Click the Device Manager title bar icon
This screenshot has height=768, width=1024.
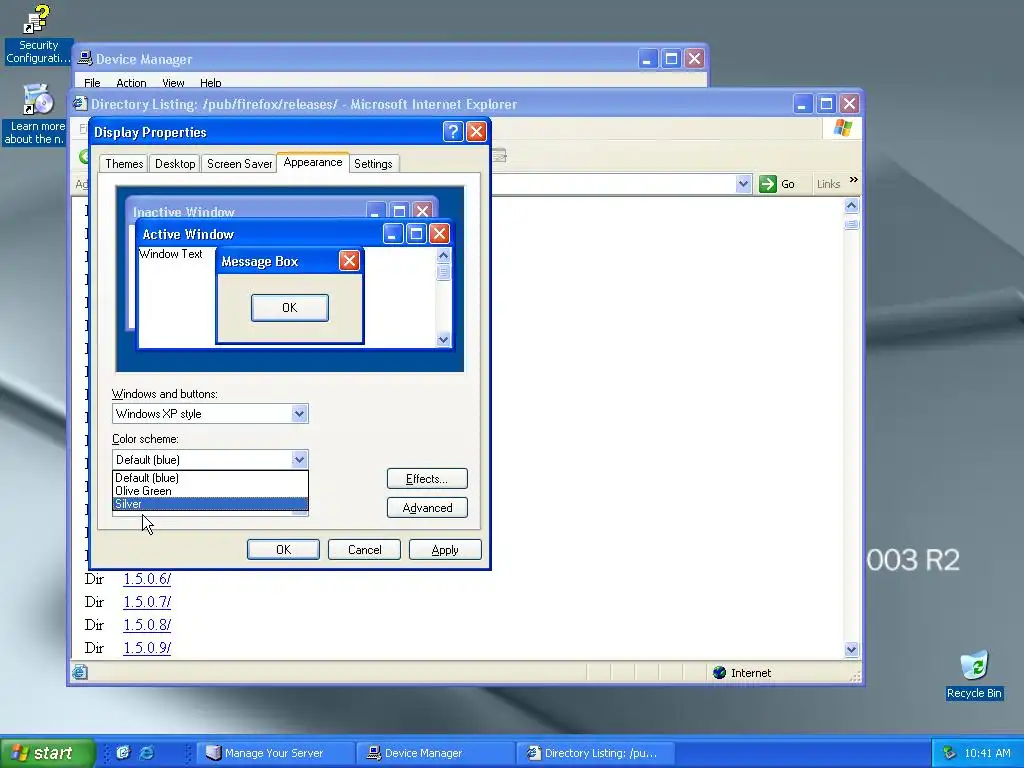point(85,59)
